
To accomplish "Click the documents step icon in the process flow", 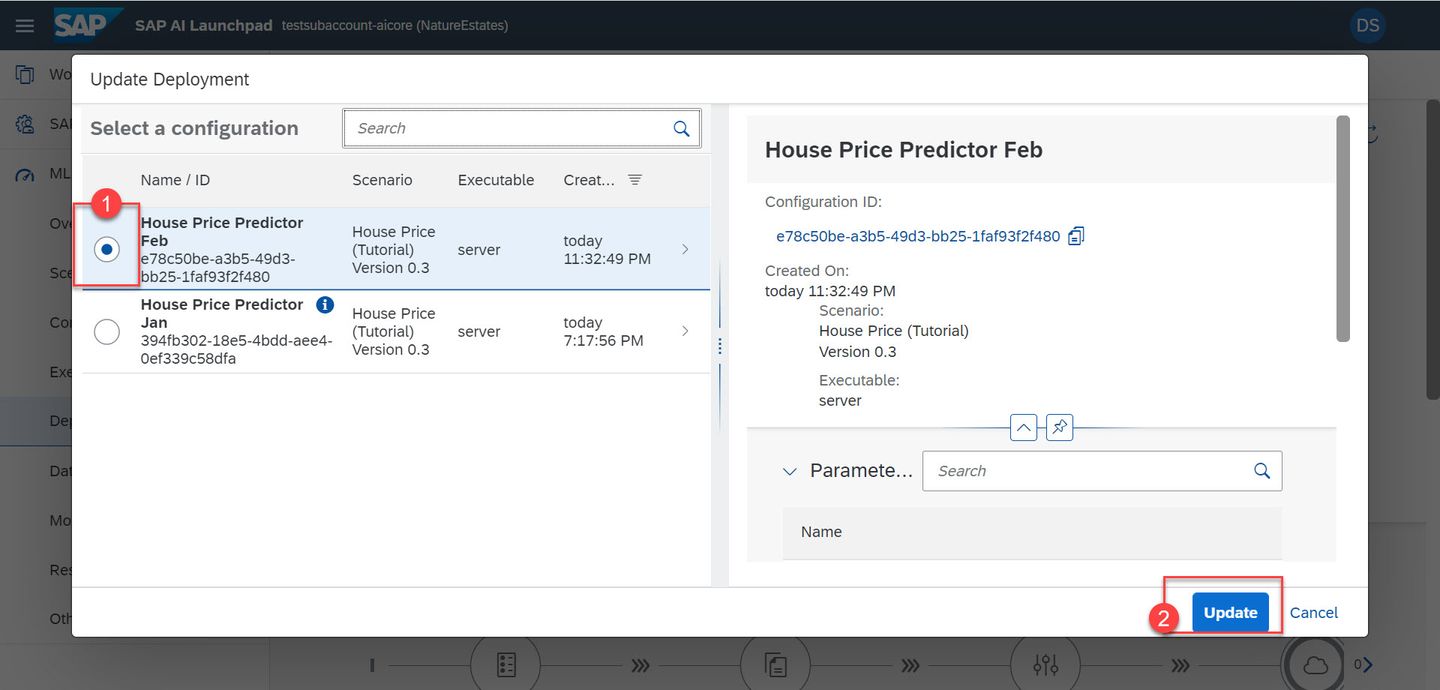I will tap(775, 665).
